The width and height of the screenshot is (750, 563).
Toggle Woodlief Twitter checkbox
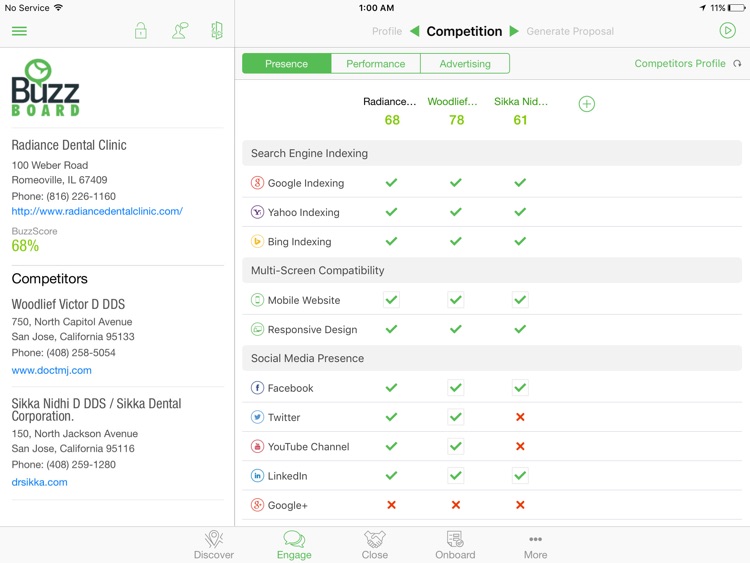pyautogui.click(x=456, y=417)
